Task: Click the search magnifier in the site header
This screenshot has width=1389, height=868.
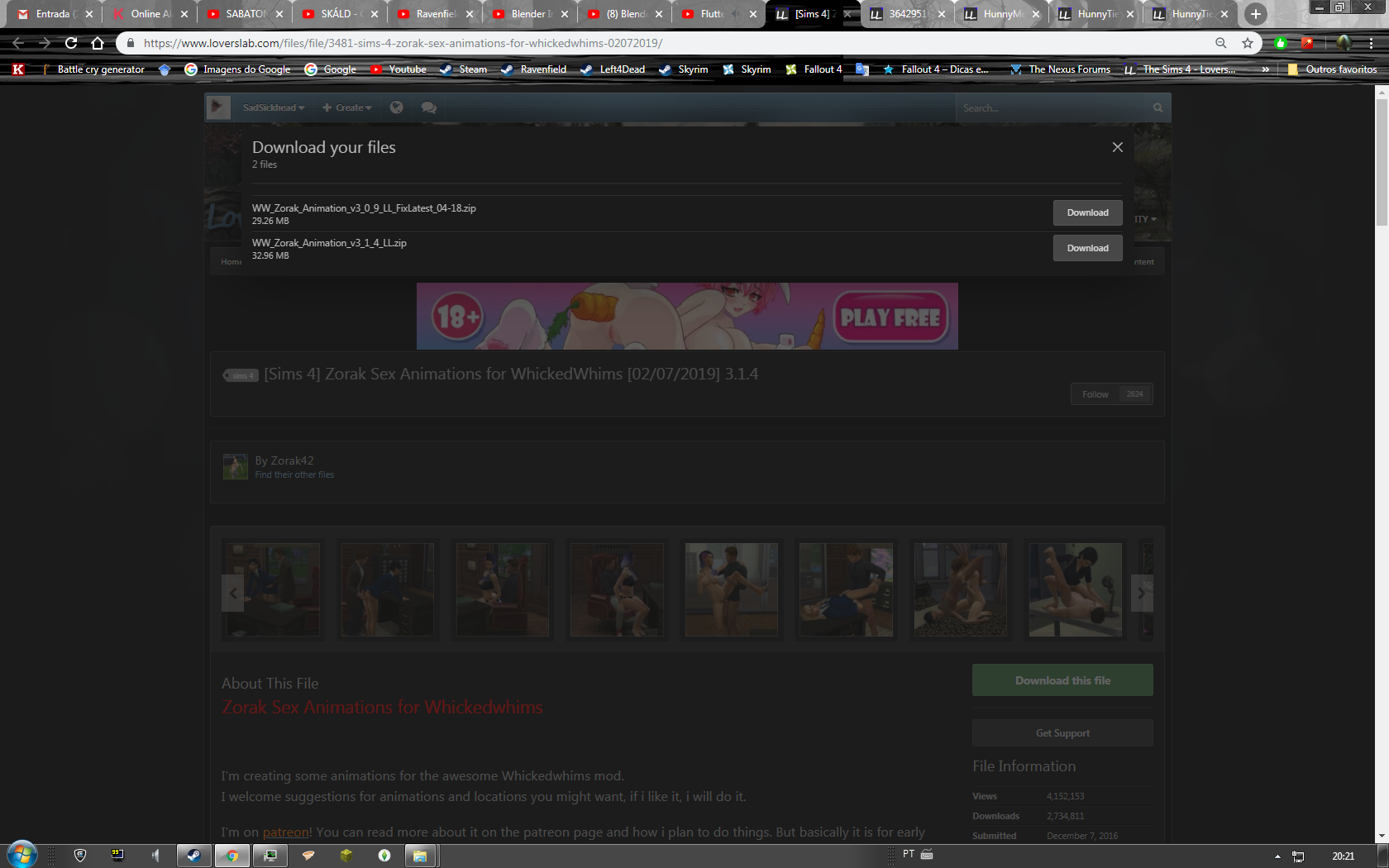Action: click(1157, 107)
